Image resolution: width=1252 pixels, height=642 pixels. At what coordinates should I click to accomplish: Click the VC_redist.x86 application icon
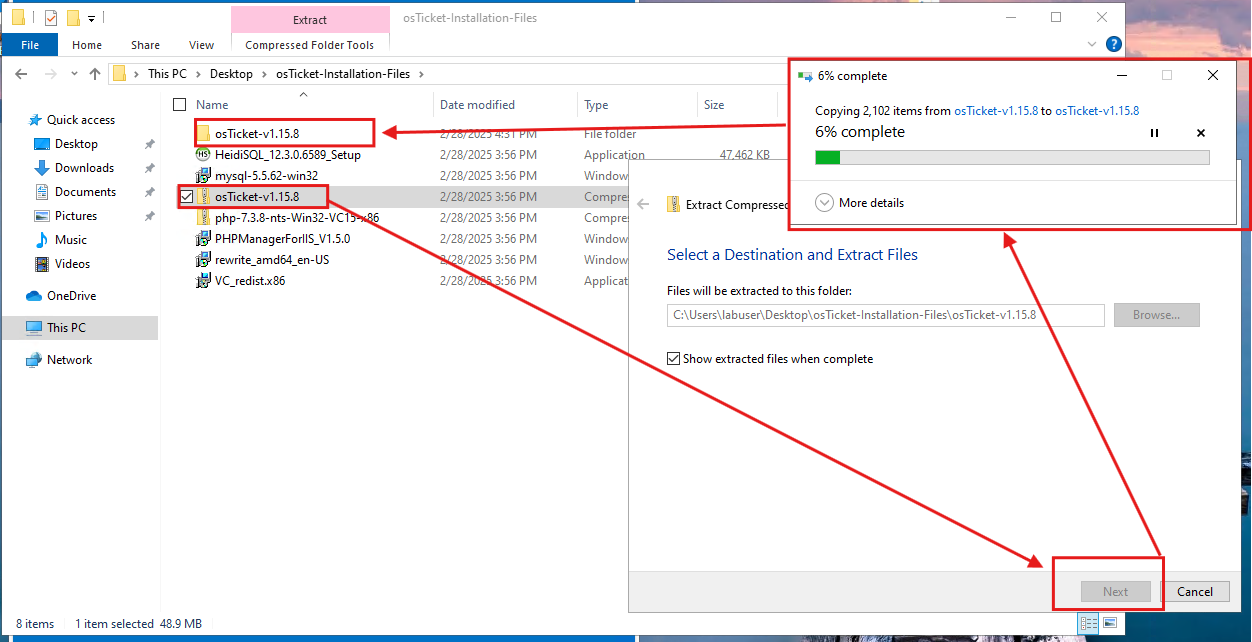pos(204,281)
